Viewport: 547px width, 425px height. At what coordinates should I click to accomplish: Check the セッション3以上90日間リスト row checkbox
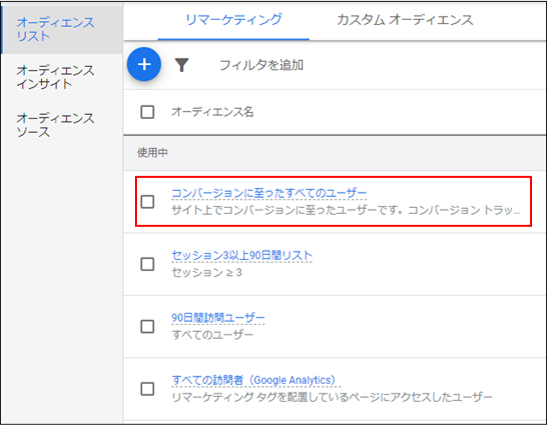click(x=147, y=264)
